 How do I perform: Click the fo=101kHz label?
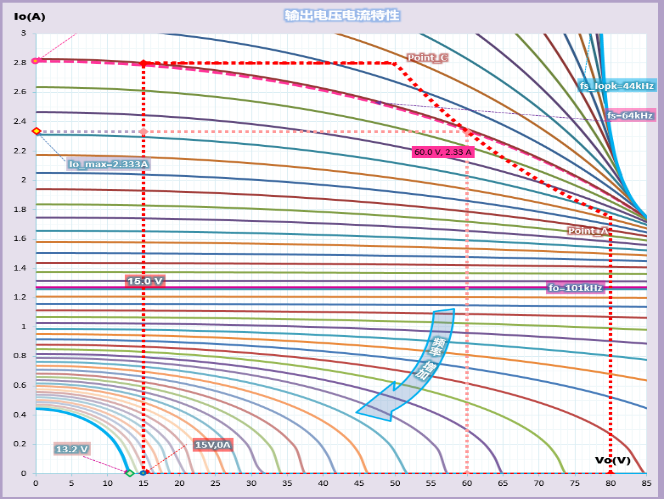[x=575, y=288]
